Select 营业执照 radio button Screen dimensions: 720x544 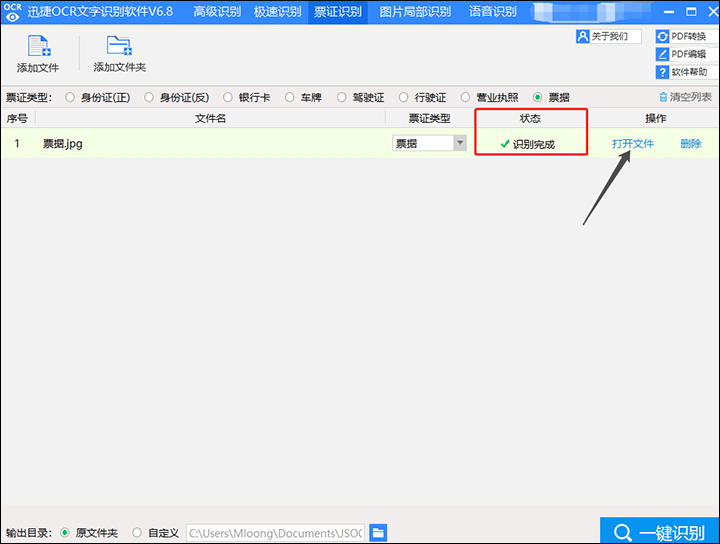[465, 97]
